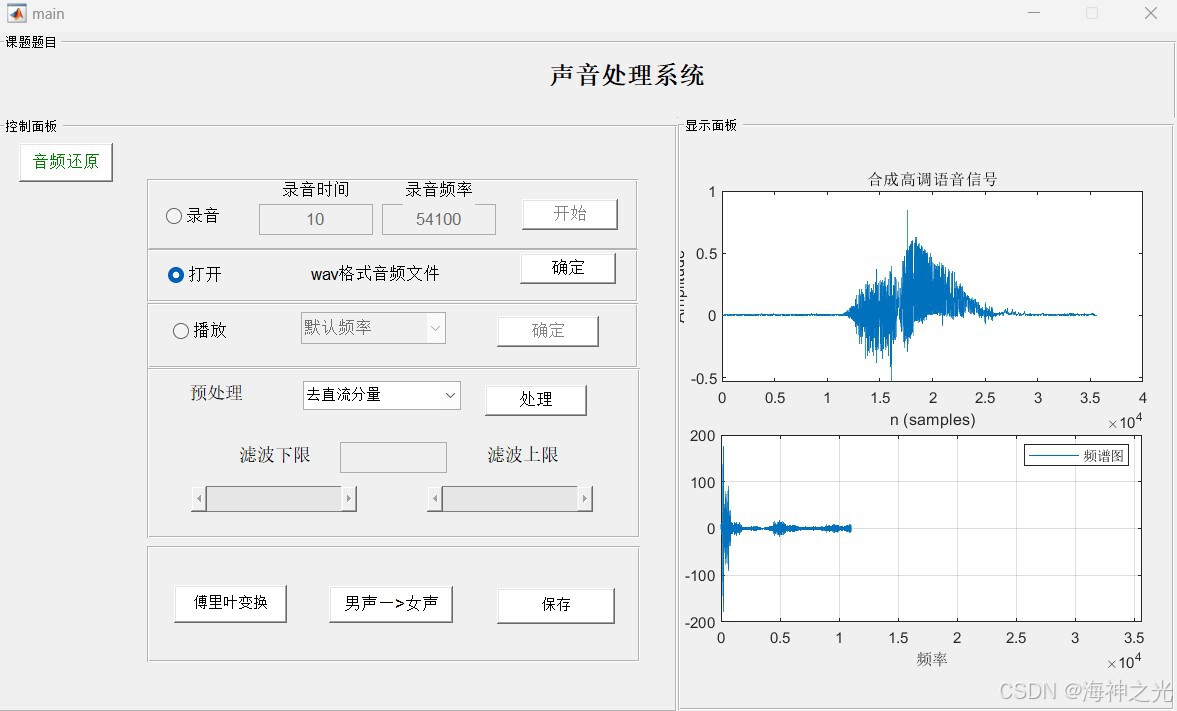The image size is (1177, 711).
Task: Click the 开始 recording button
Action: pyautogui.click(x=570, y=214)
